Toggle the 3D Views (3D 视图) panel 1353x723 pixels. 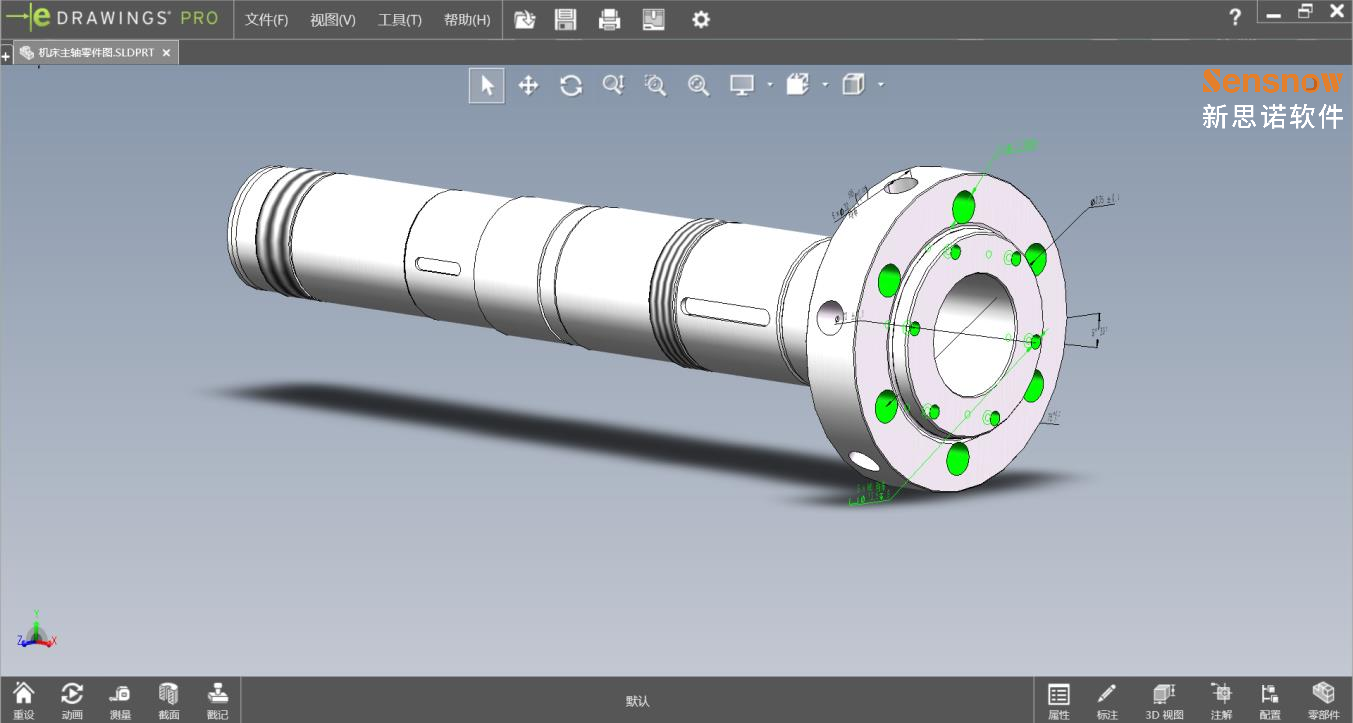tap(1164, 700)
